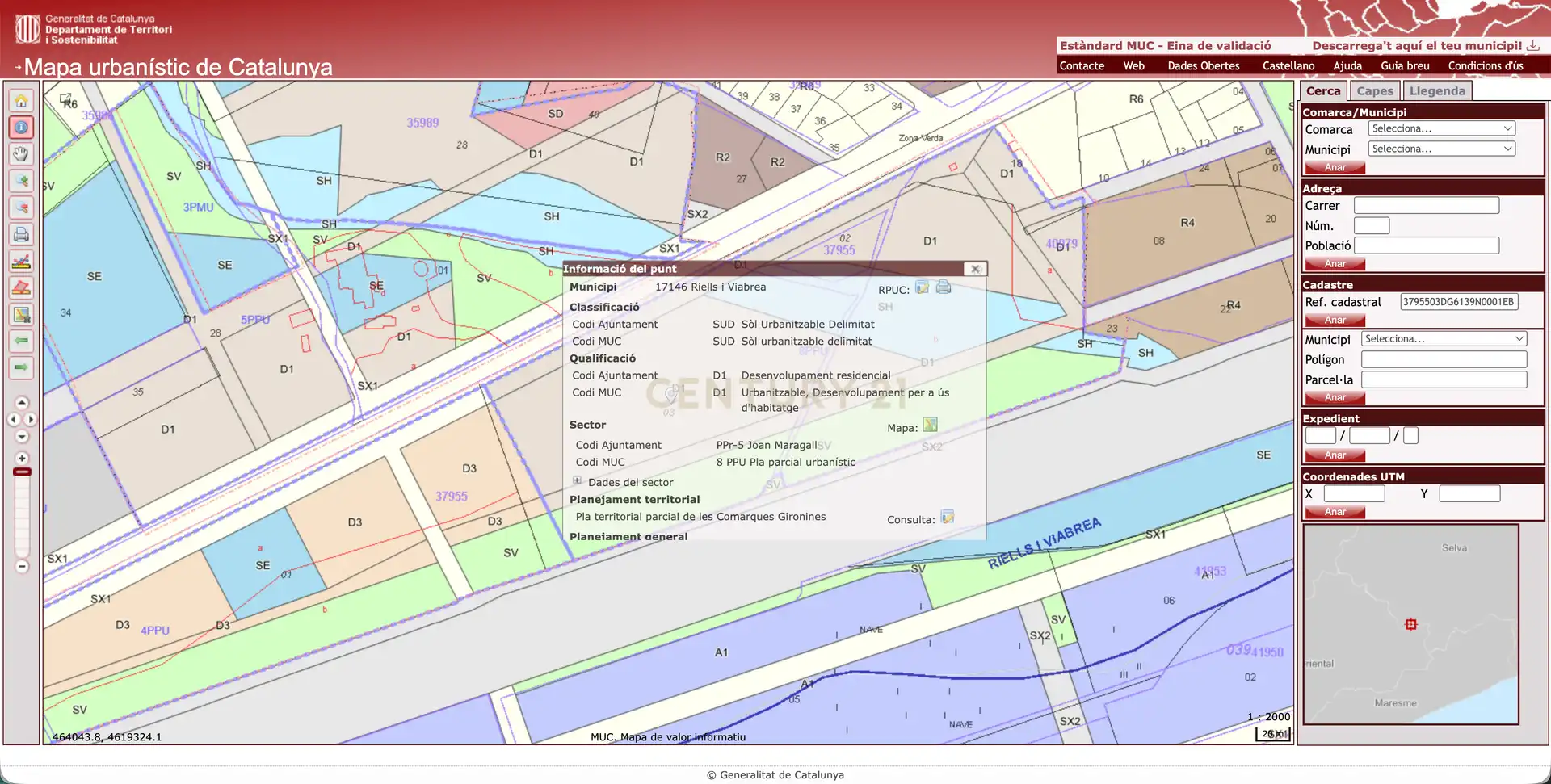The image size is (1551, 784).
Task: Activate the pan hand tool
Action: click(22, 154)
